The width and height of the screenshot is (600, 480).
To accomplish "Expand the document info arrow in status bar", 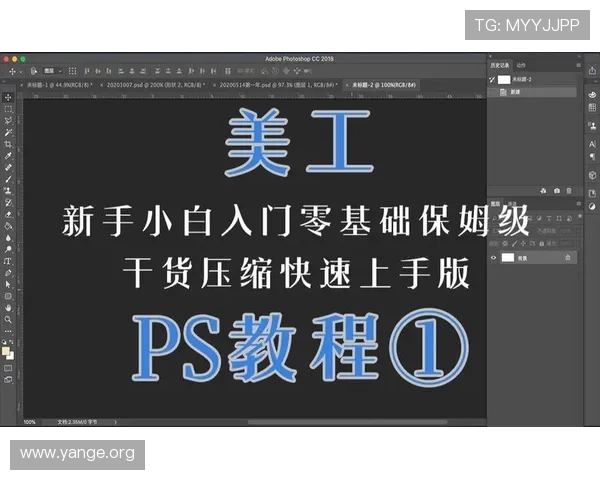I will [115, 422].
